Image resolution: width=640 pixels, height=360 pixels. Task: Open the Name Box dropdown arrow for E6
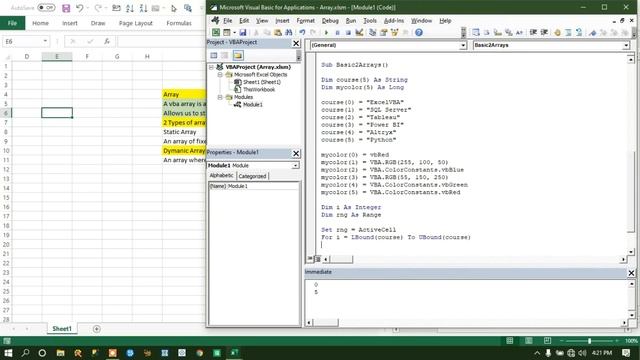[x=45, y=41]
